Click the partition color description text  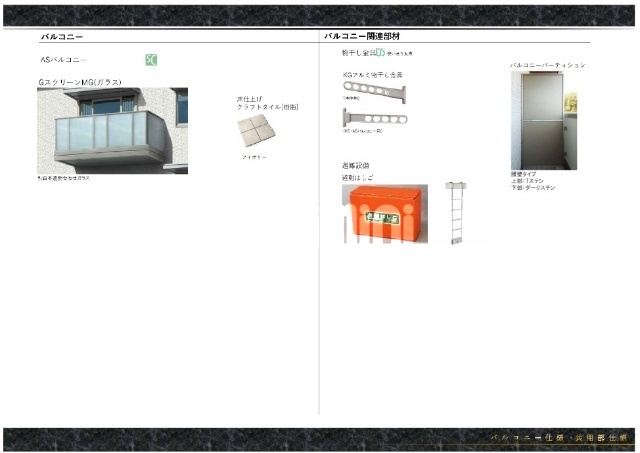coord(532,181)
